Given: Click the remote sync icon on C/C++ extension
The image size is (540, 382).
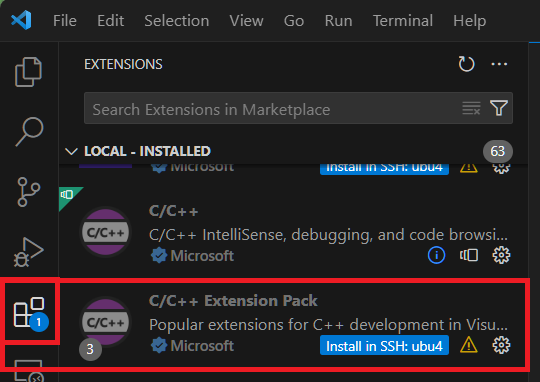Looking at the screenshot, I should [469, 255].
